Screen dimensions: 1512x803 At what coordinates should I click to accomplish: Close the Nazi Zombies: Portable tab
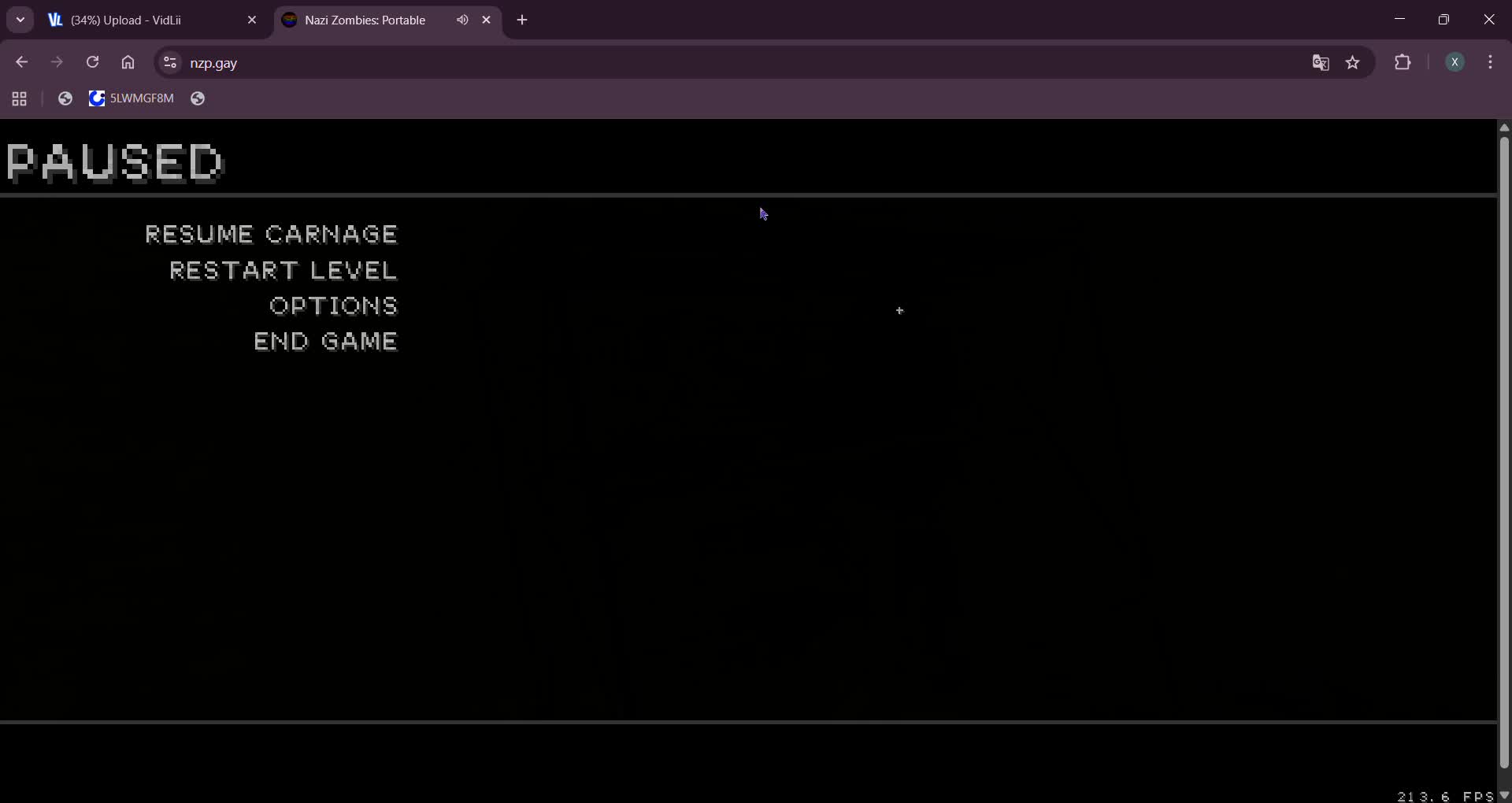coord(487,20)
